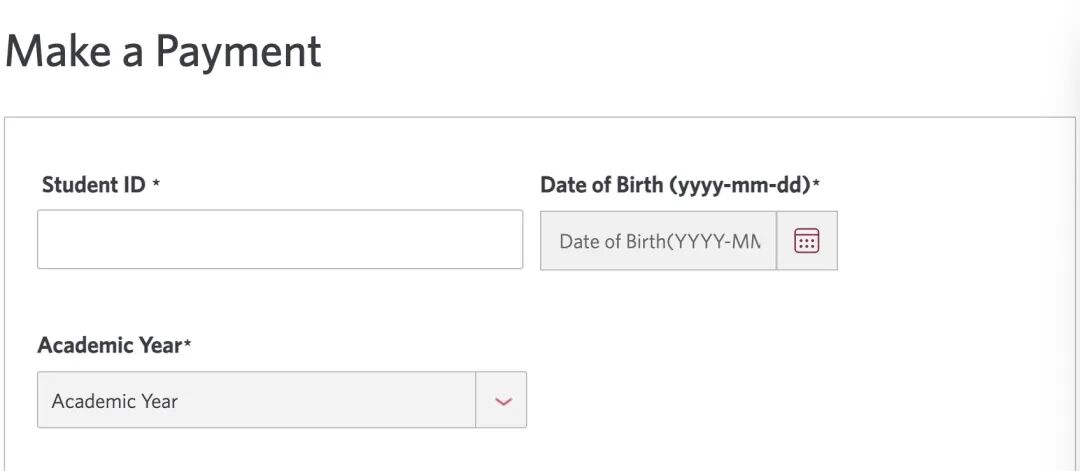
Task: Choose a birth date via calendar icon
Action: 806,241
